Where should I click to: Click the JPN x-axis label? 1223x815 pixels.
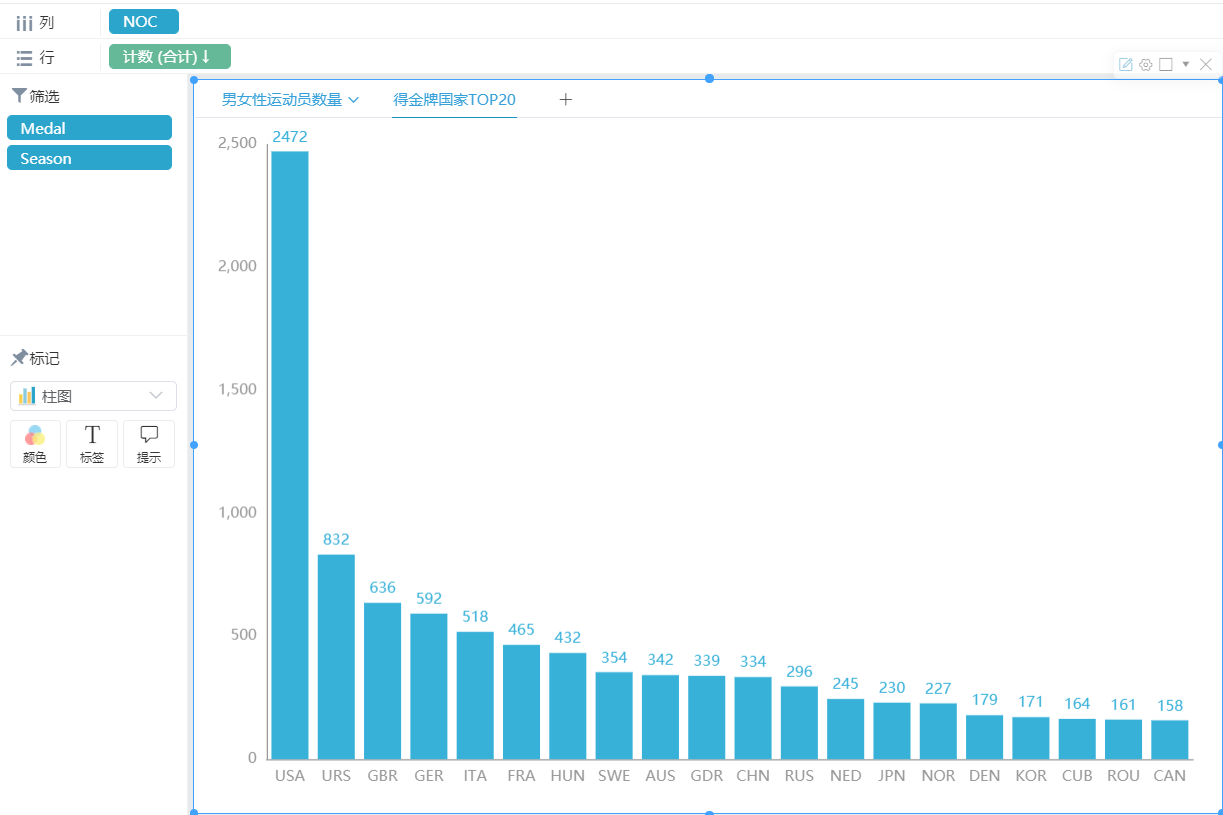[892, 776]
